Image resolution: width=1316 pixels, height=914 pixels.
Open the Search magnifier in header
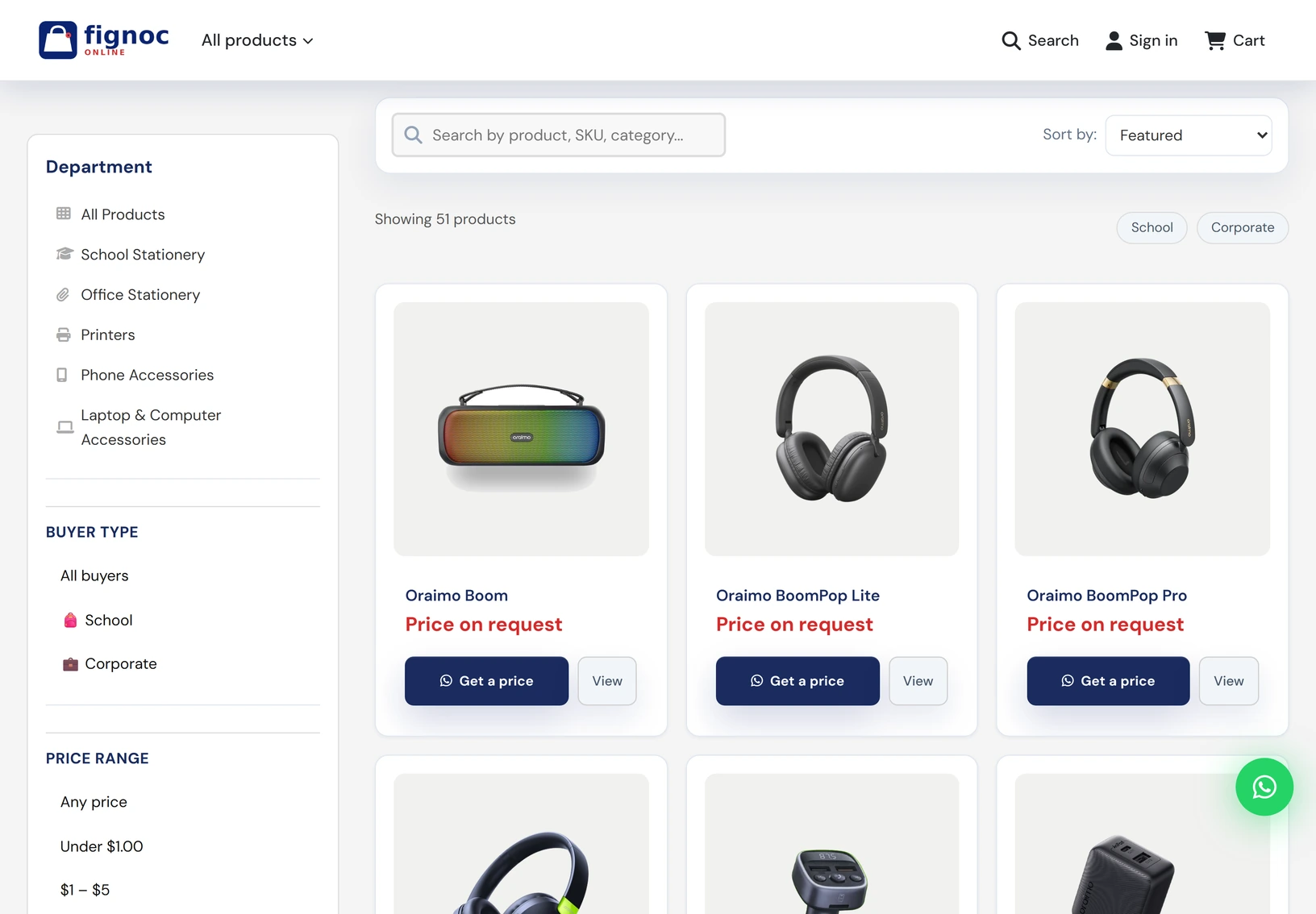pyautogui.click(x=1010, y=40)
